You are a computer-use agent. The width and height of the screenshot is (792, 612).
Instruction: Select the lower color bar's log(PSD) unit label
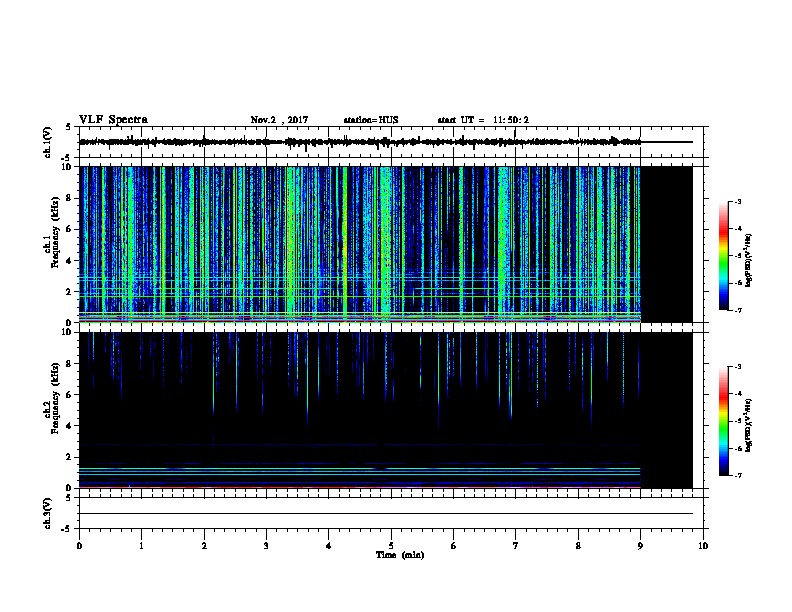coord(749,426)
